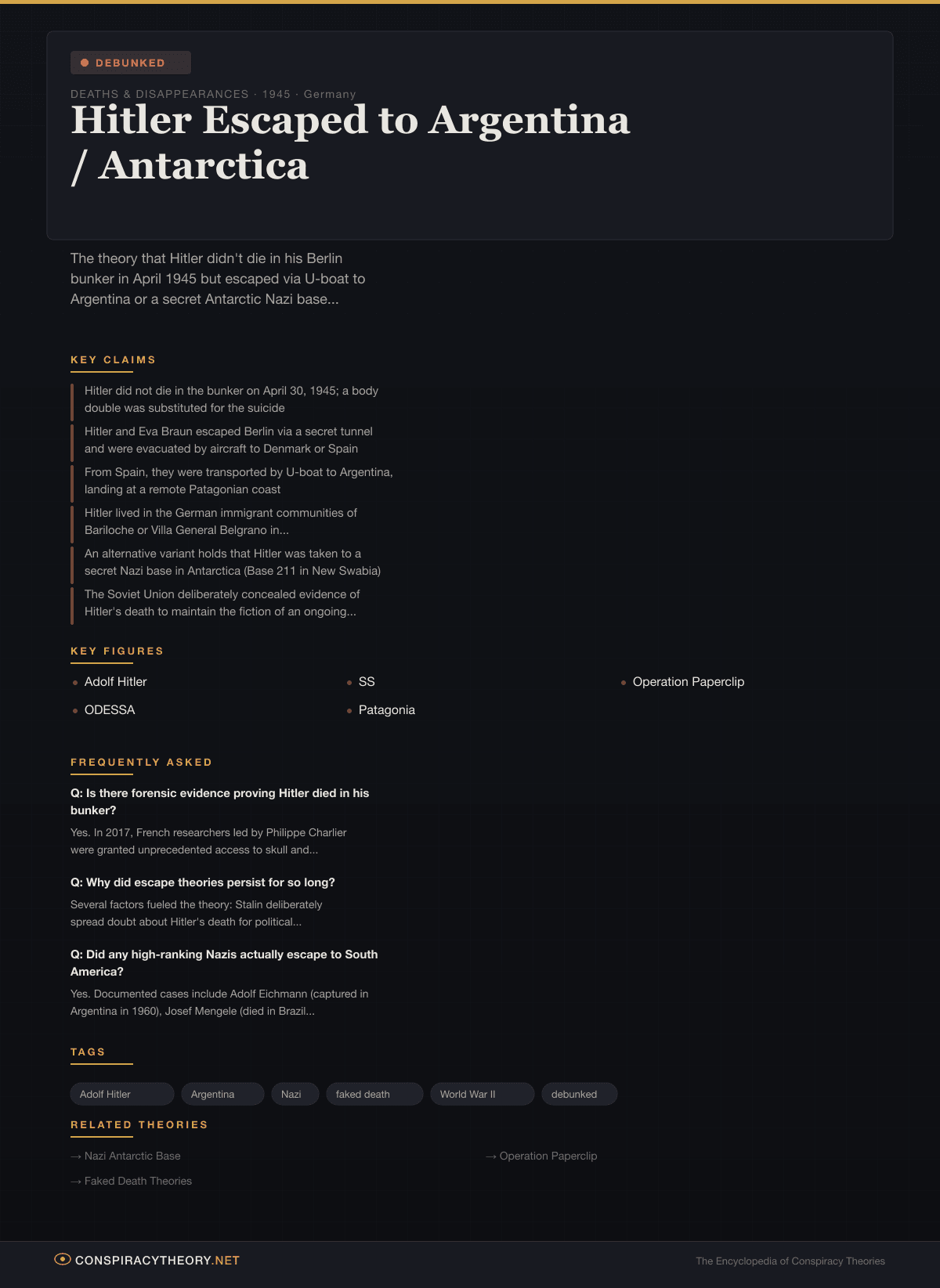Click the DEBUNKED status badge
This screenshot has height=1288, width=940.
[x=131, y=63]
